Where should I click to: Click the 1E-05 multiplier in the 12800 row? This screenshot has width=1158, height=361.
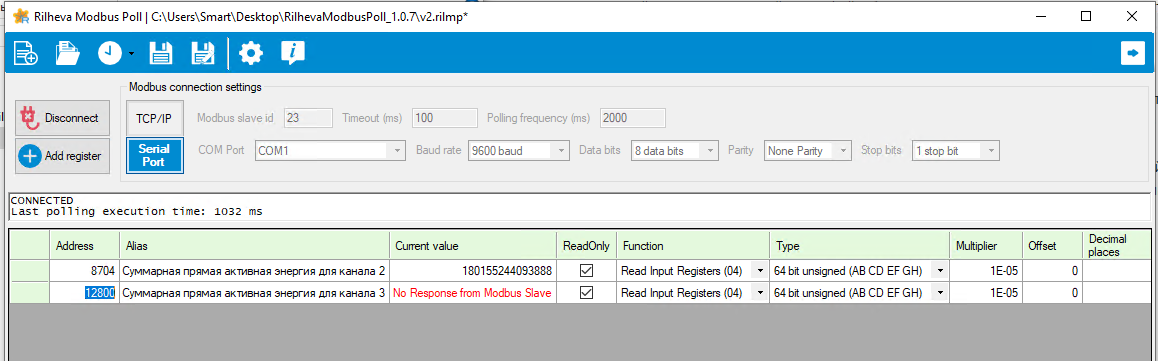986,293
